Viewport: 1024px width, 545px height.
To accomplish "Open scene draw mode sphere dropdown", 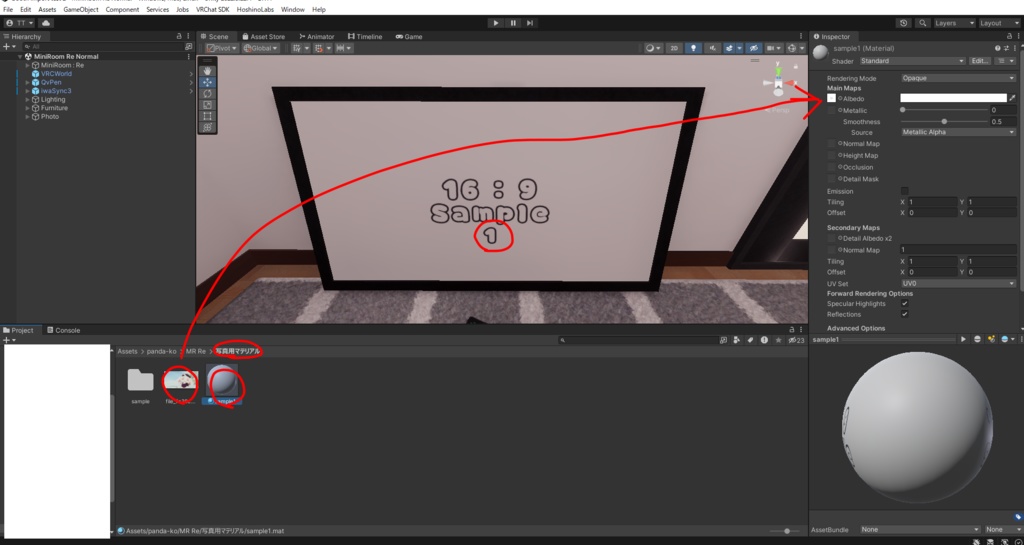I will point(652,48).
